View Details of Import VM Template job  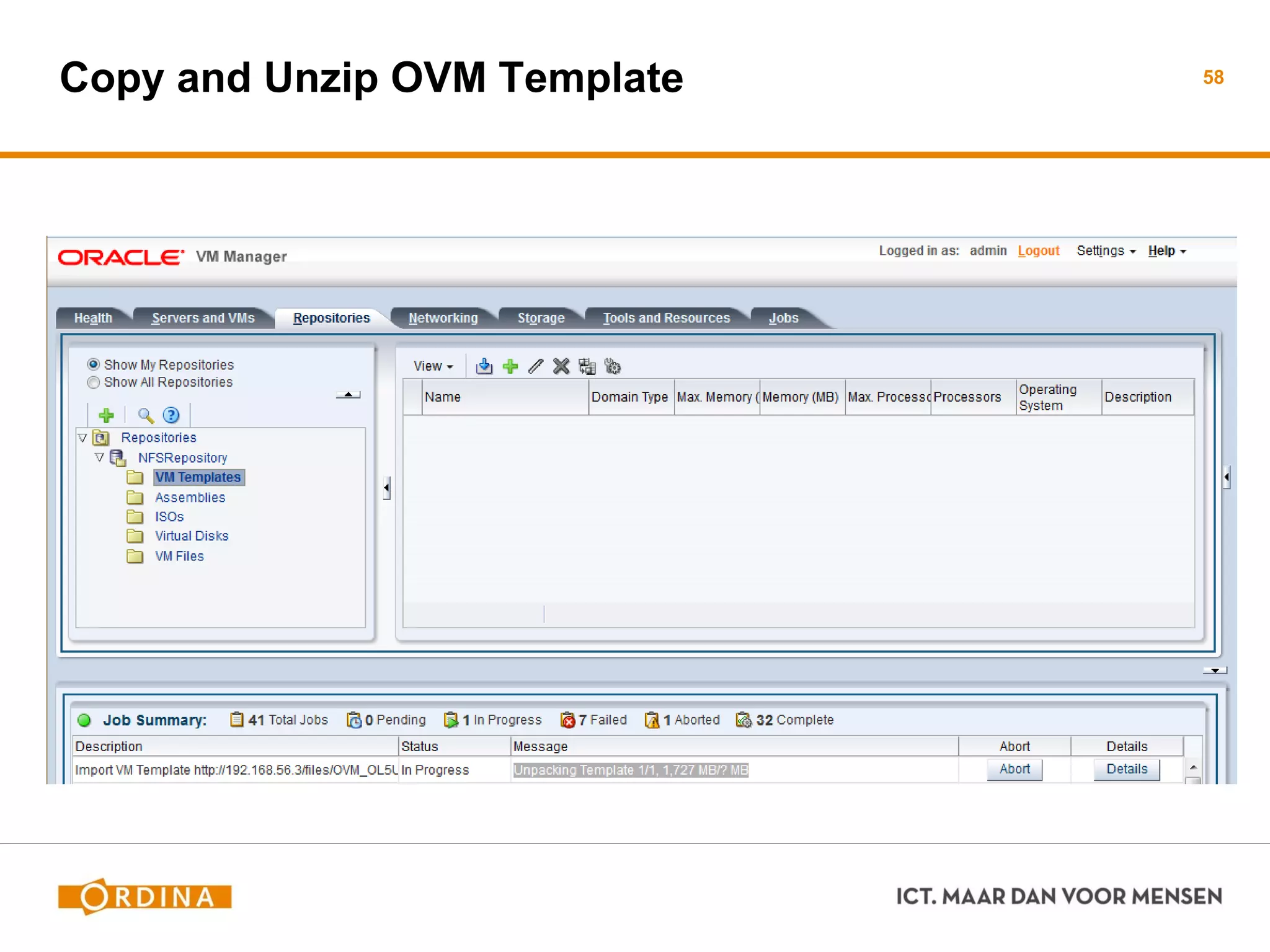pyautogui.click(x=1127, y=769)
